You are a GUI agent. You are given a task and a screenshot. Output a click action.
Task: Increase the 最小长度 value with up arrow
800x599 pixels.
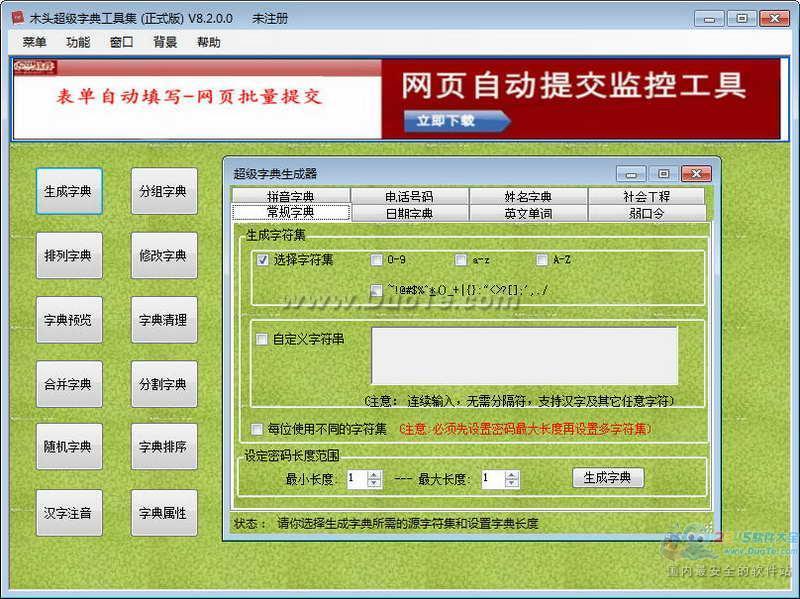pos(374,475)
